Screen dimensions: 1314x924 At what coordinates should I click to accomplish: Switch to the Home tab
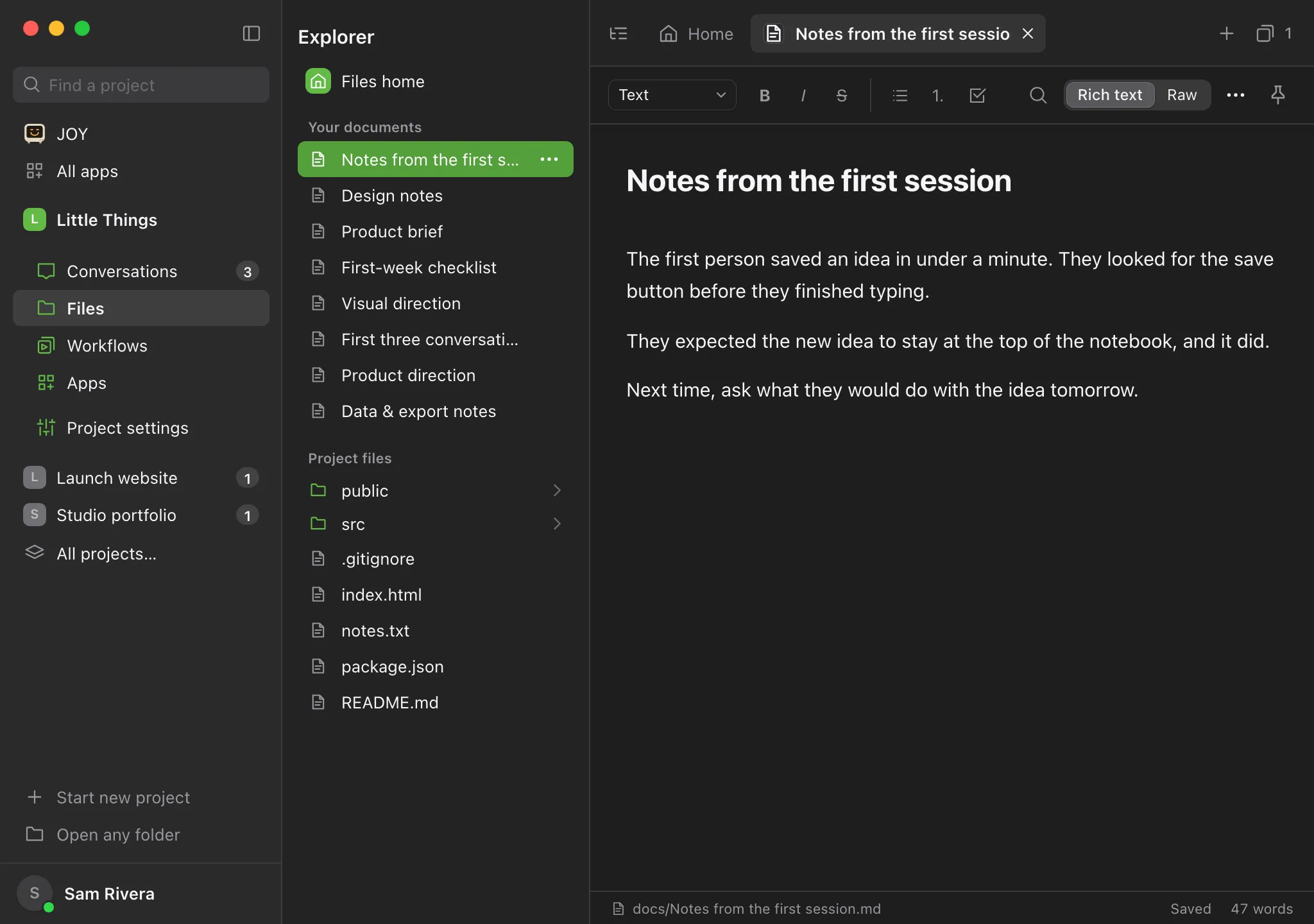point(696,33)
